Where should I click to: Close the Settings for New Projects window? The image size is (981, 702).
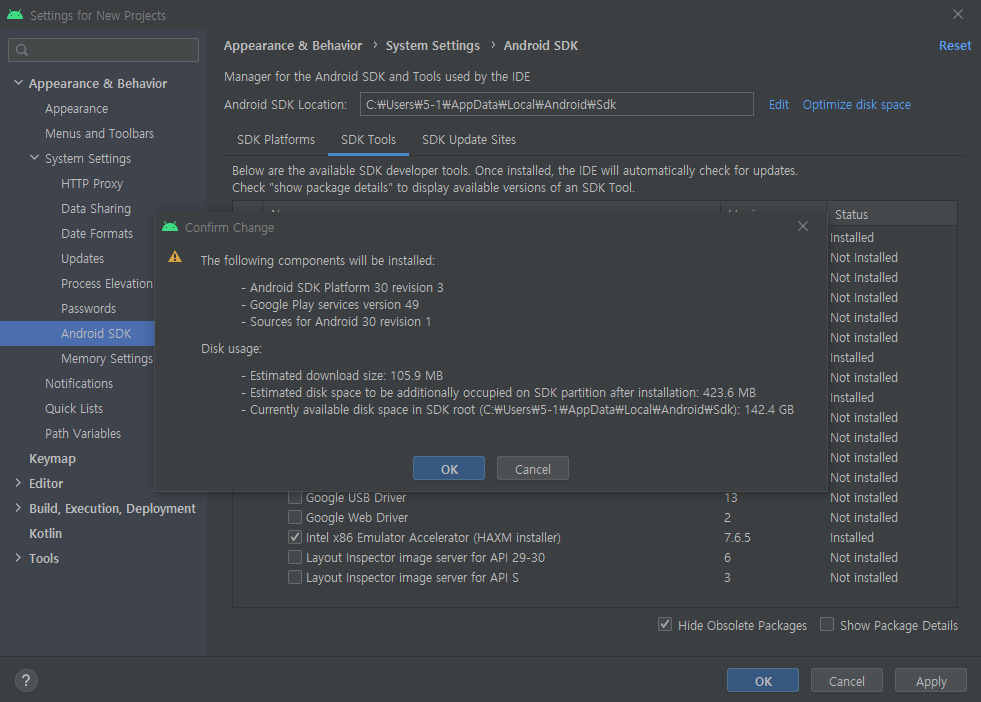(x=958, y=14)
